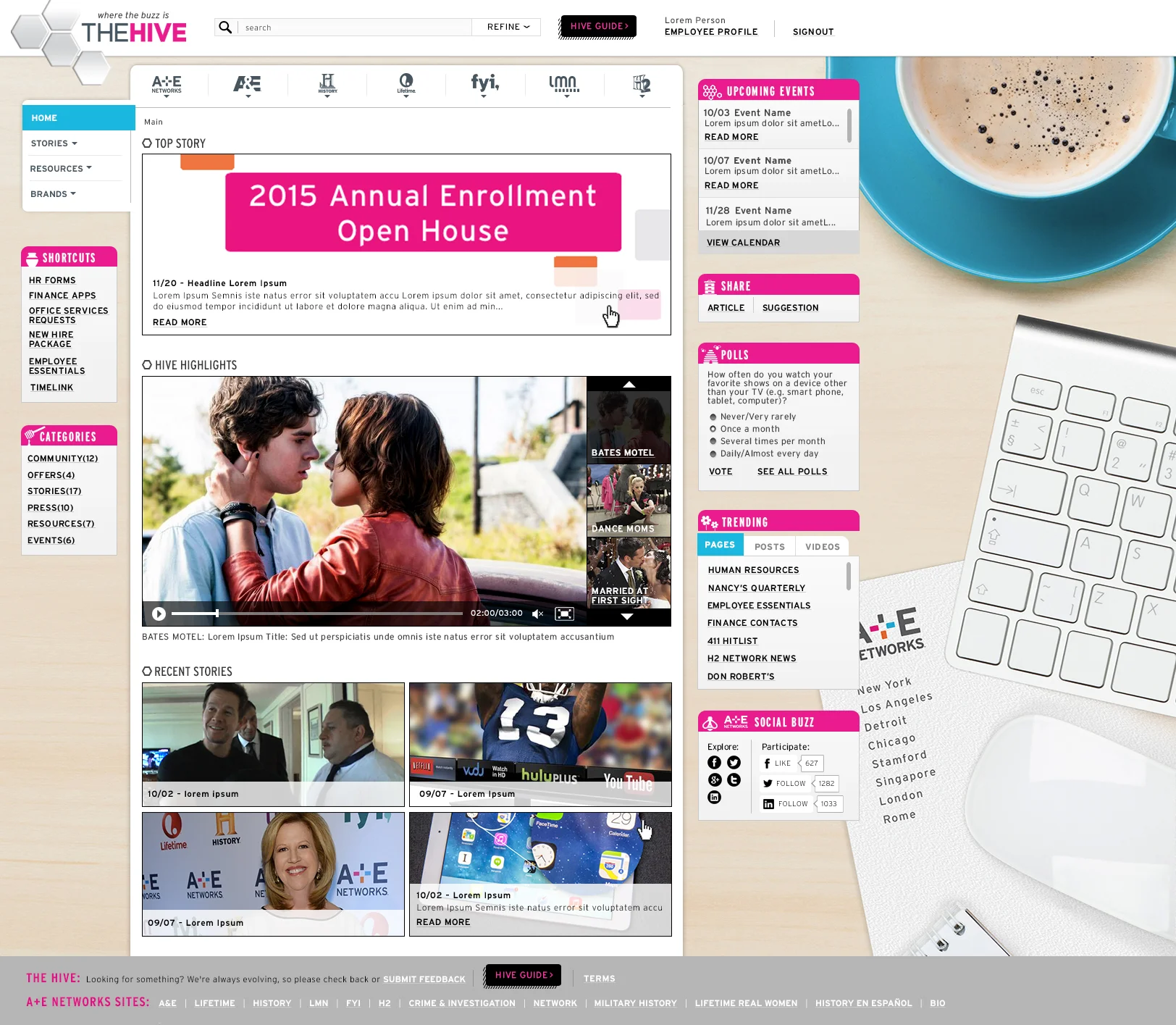Click the footer Hive Guide button
1176x1025 pixels.
tap(524, 975)
